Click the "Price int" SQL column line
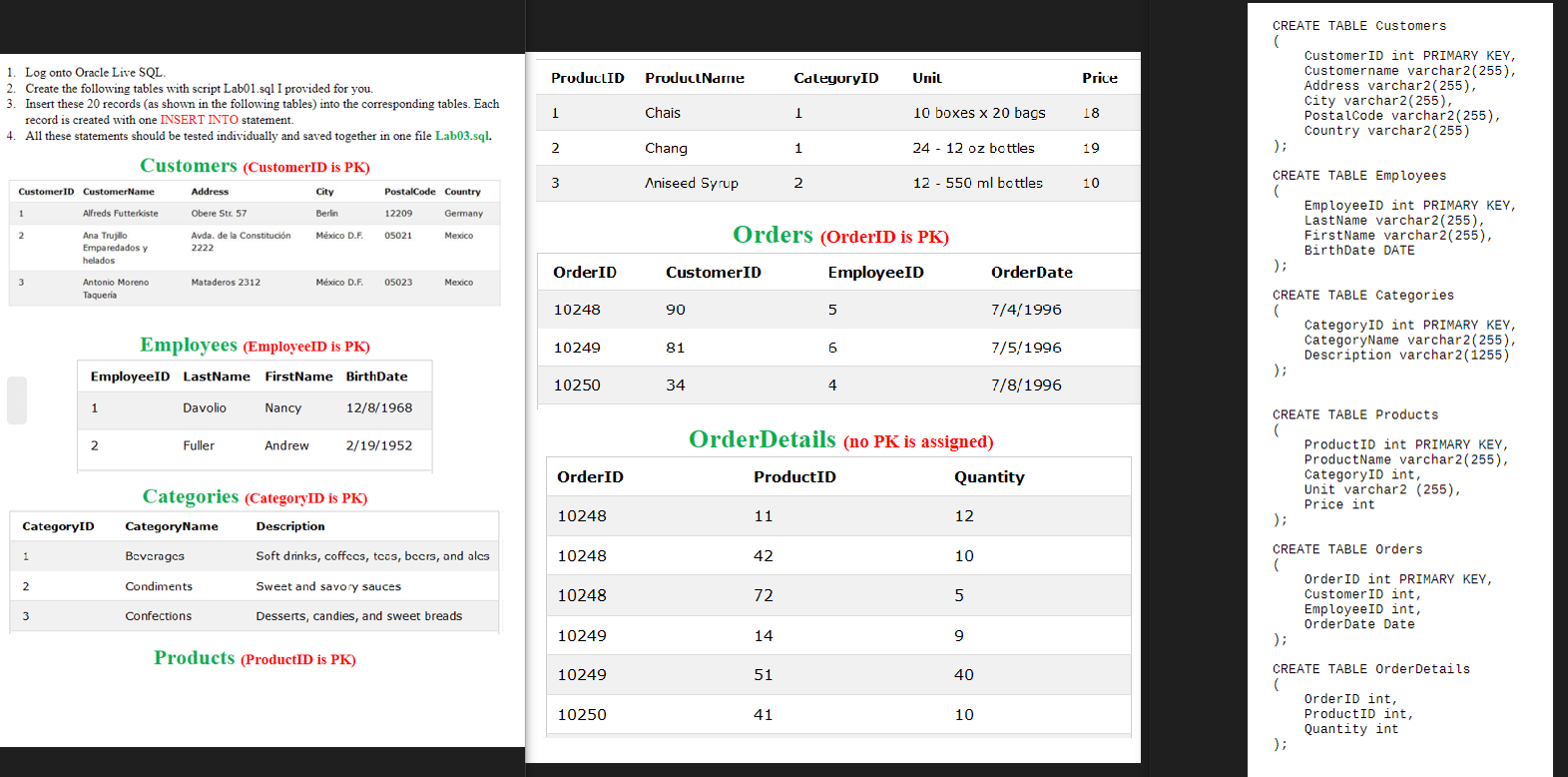This screenshot has height=777, width=1568. tap(1339, 505)
